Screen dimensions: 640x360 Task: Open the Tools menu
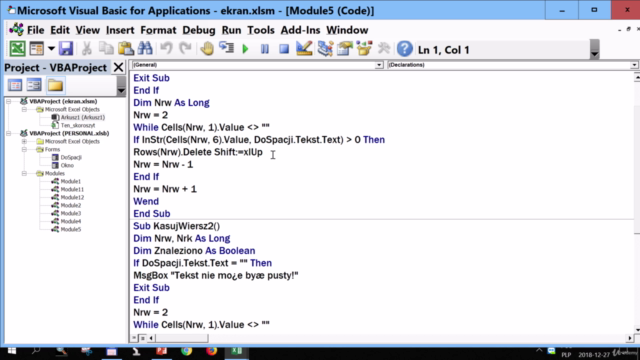point(261,30)
